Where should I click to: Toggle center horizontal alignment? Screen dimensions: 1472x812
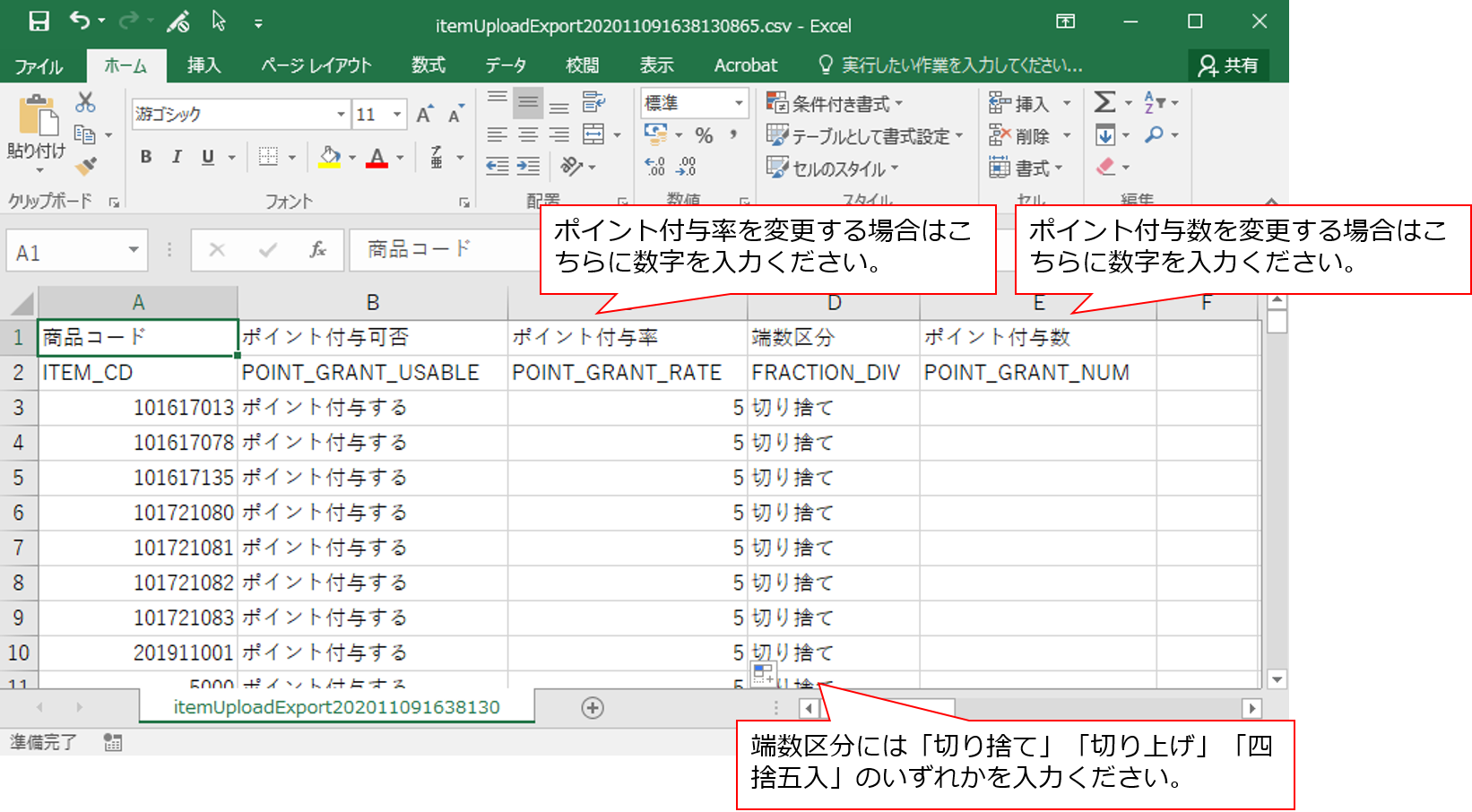[x=528, y=135]
